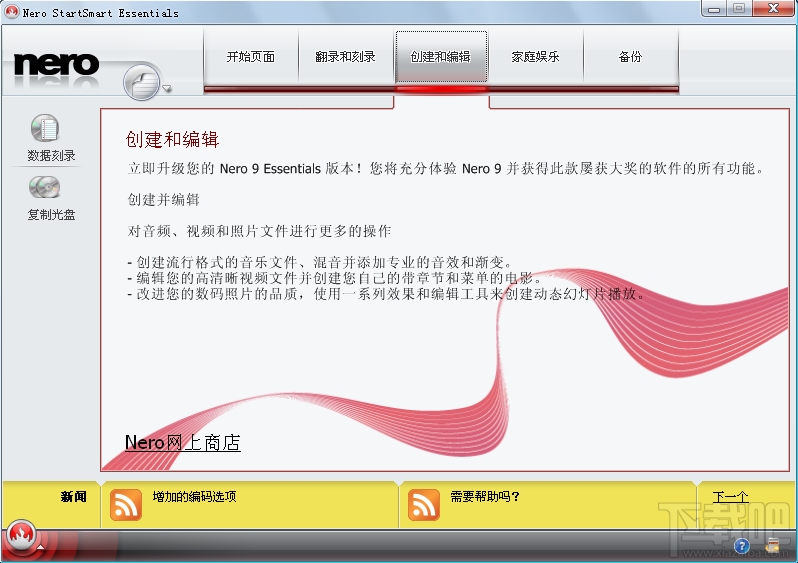Click the red Nero flame button at bottom left

click(21, 536)
